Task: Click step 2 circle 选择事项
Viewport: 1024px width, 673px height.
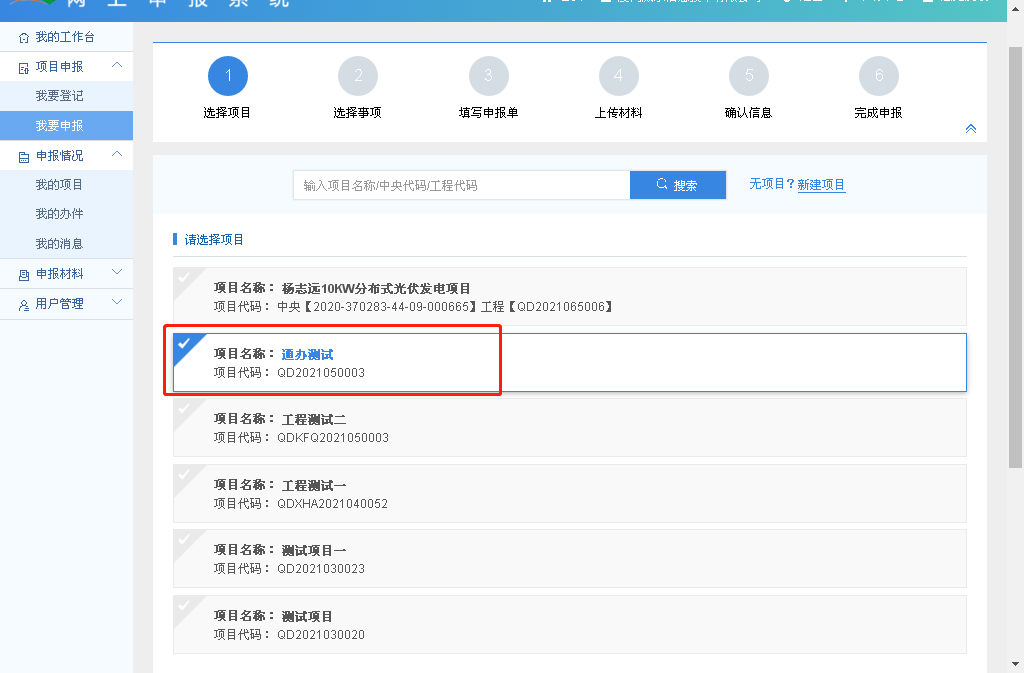Action: [358, 77]
